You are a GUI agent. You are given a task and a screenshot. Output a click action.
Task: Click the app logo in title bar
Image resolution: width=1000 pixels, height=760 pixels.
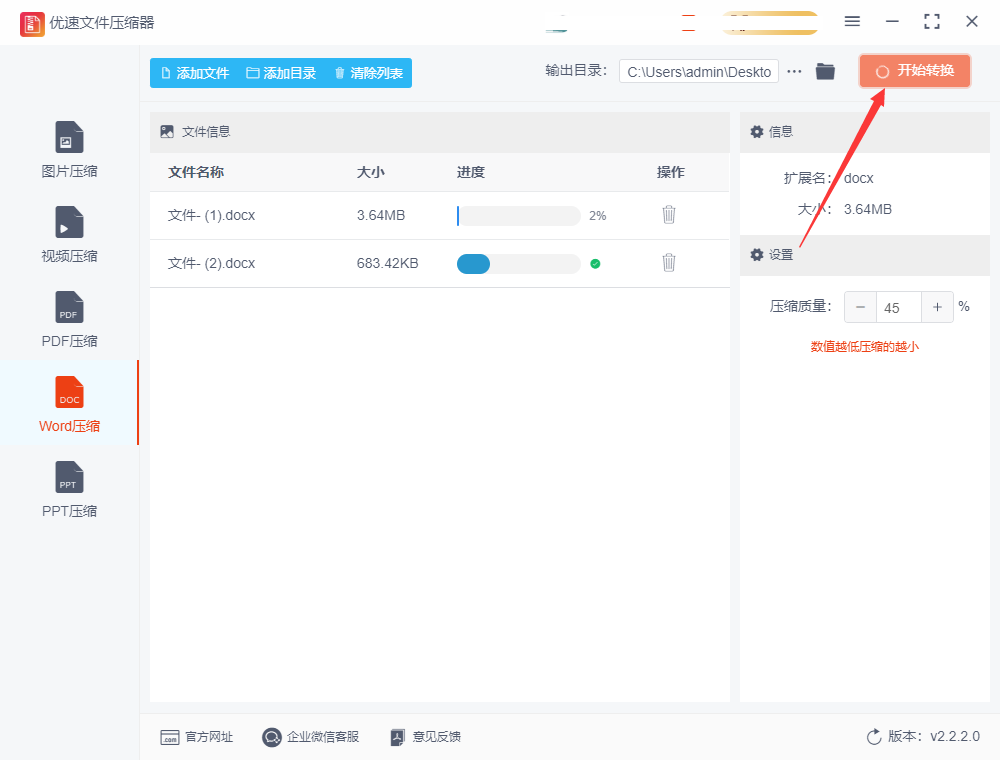(x=32, y=24)
